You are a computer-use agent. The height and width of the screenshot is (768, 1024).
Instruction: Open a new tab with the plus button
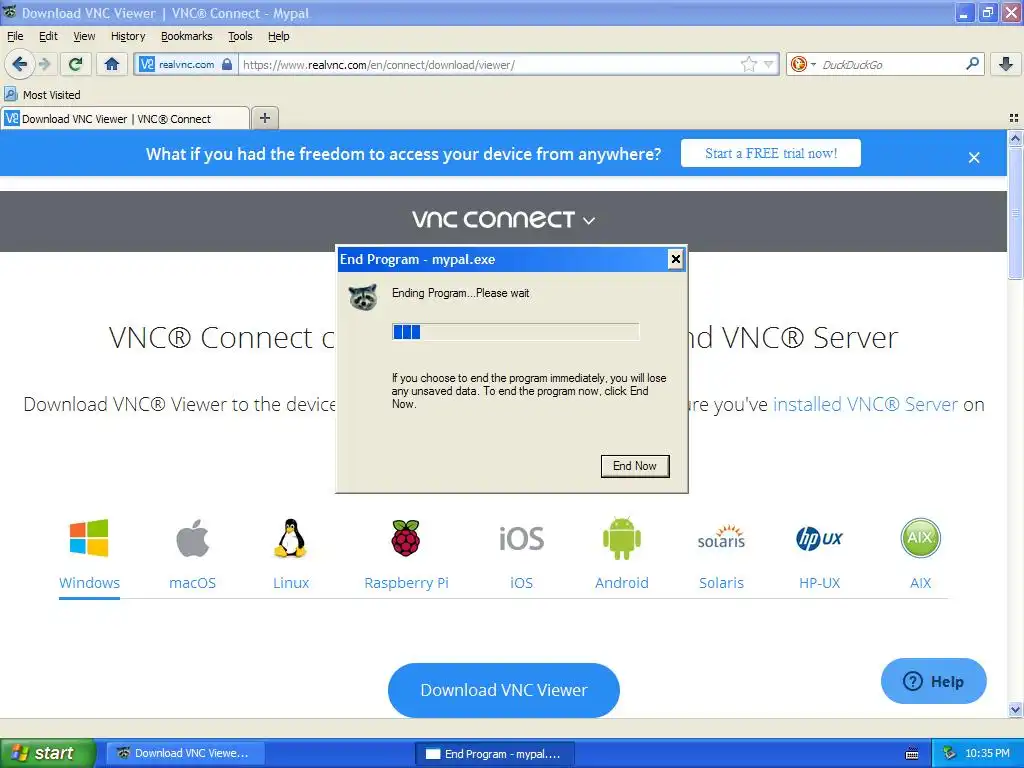coord(264,118)
